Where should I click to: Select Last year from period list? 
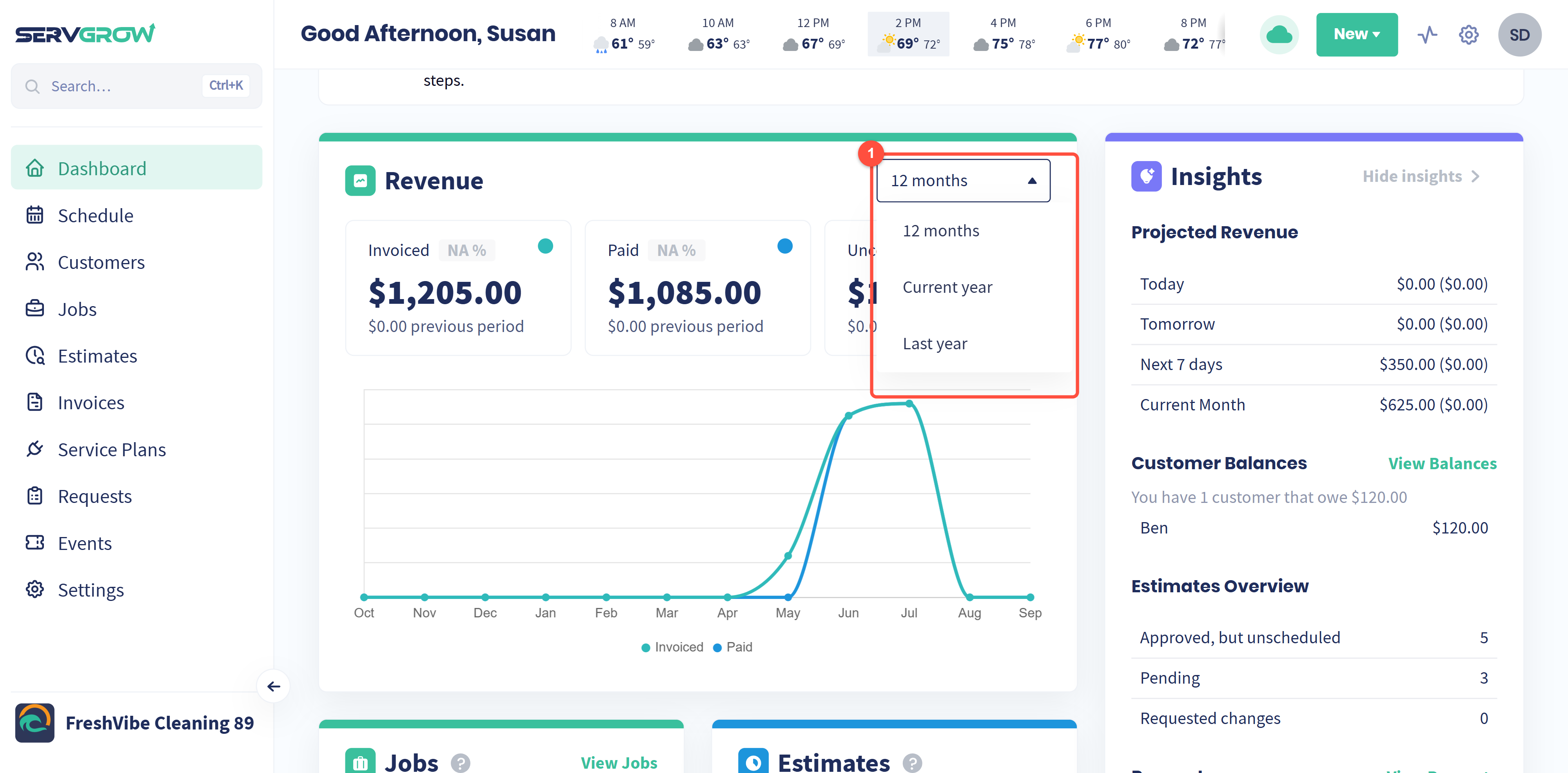935,344
